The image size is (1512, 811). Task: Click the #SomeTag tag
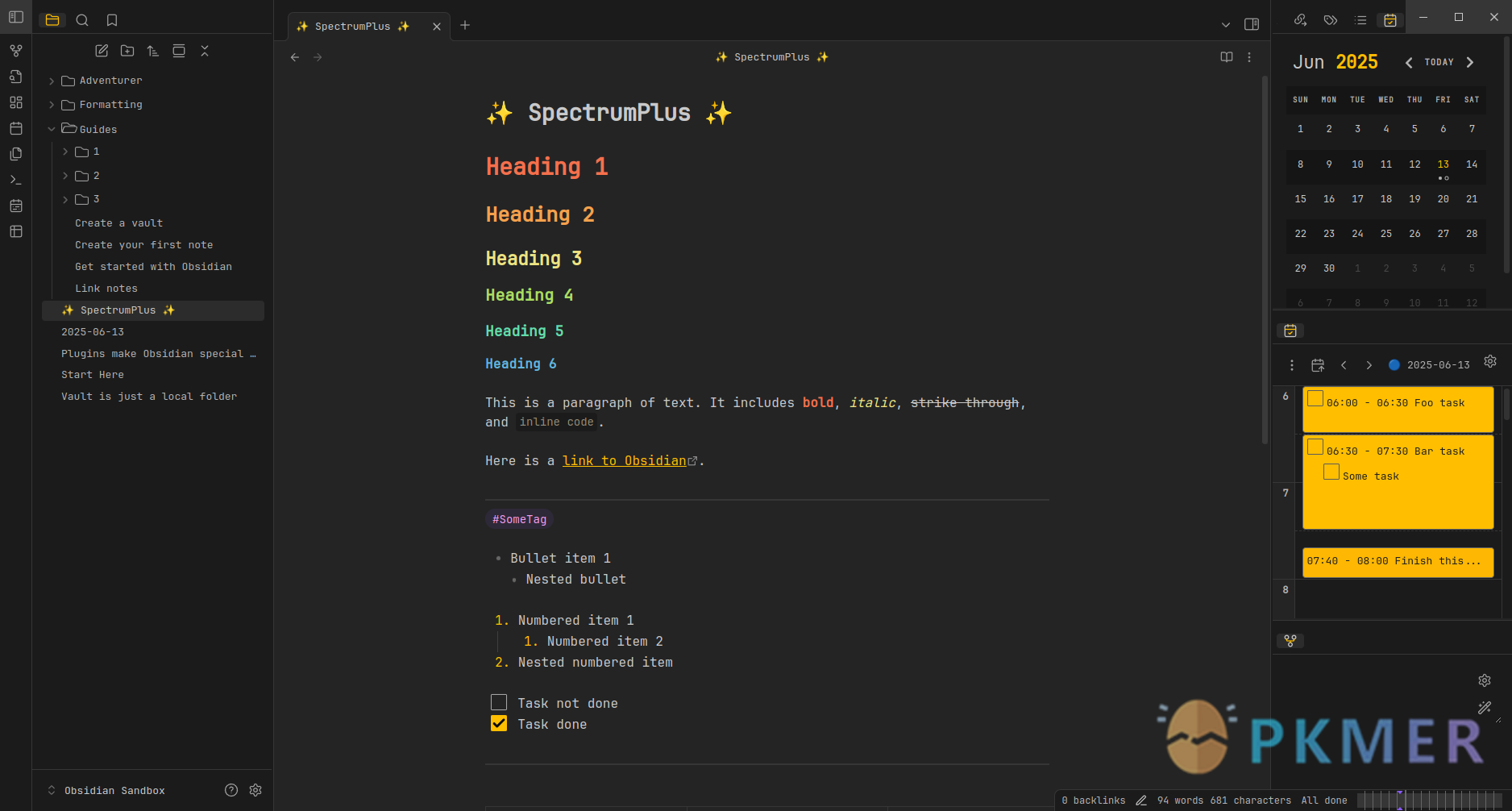click(x=520, y=520)
